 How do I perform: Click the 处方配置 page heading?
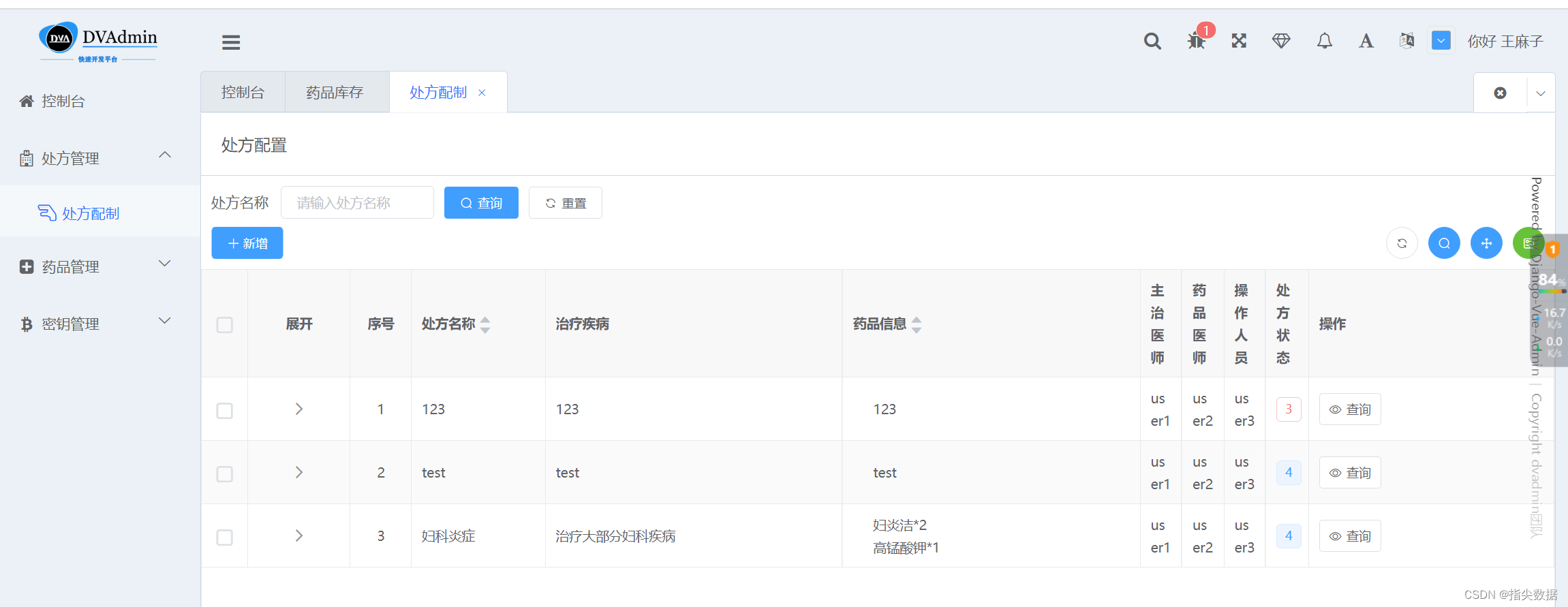254,145
